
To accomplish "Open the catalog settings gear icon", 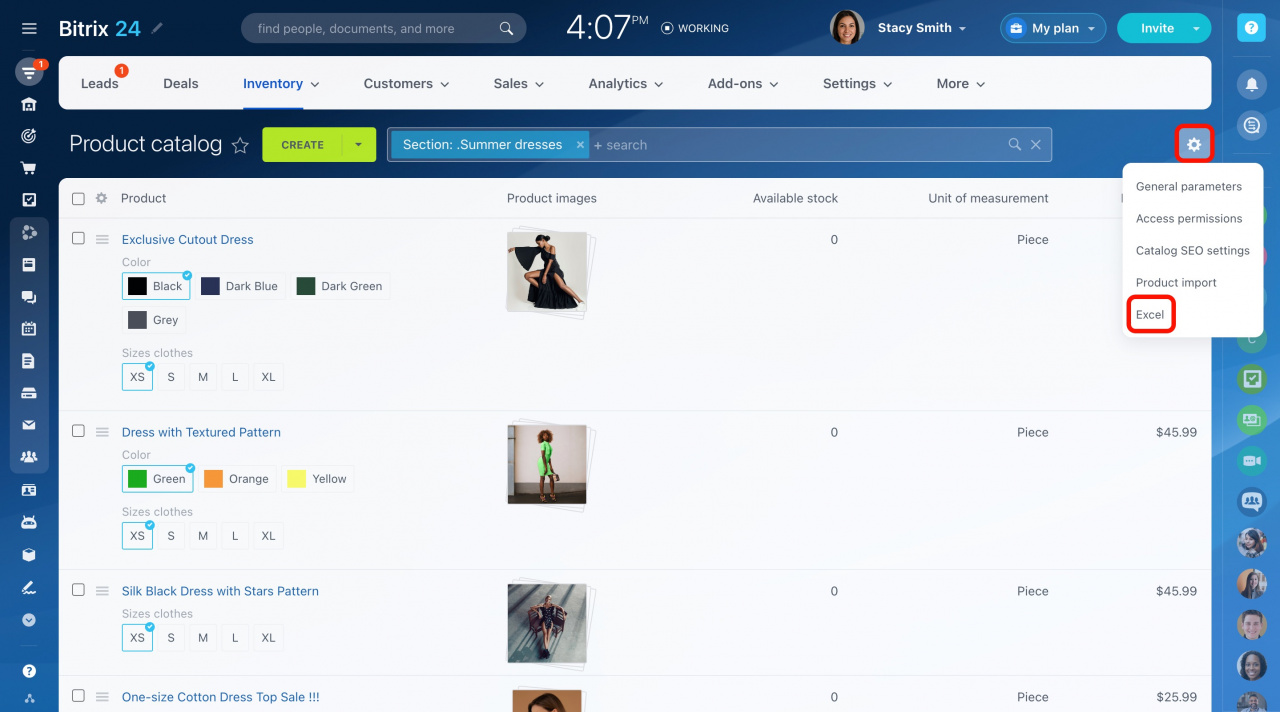I will point(1194,145).
